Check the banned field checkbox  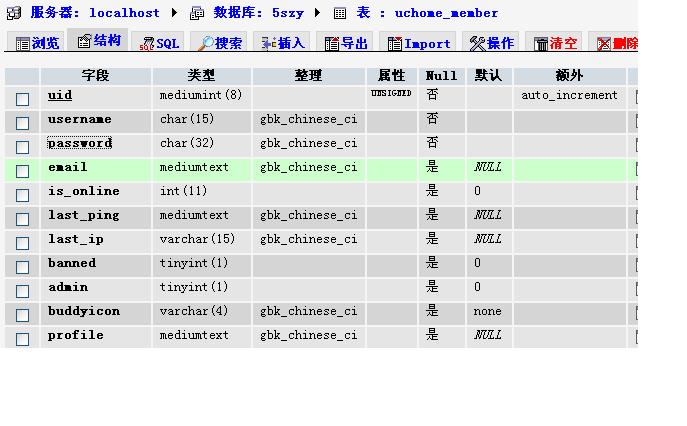point(22,267)
